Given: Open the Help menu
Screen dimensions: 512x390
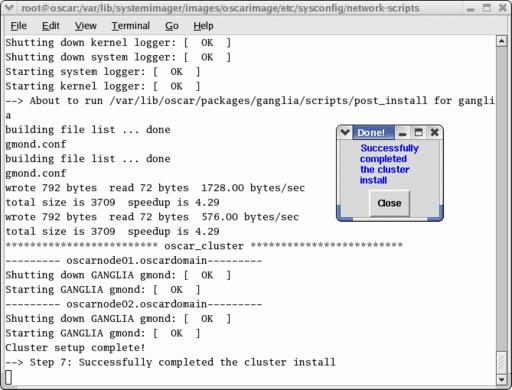Looking at the screenshot, I should [203, 26].
